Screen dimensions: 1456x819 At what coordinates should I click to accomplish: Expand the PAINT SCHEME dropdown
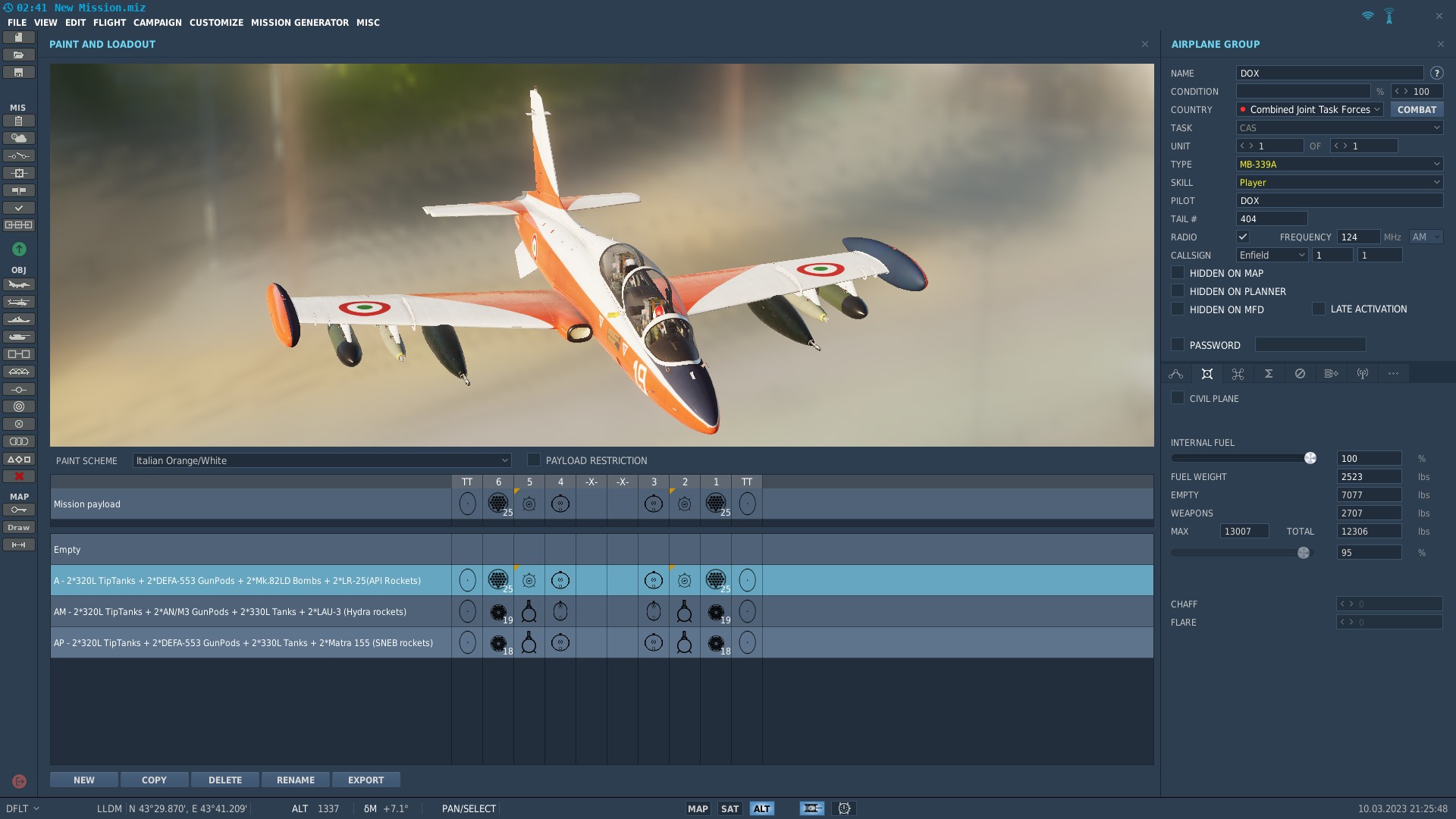322,460
